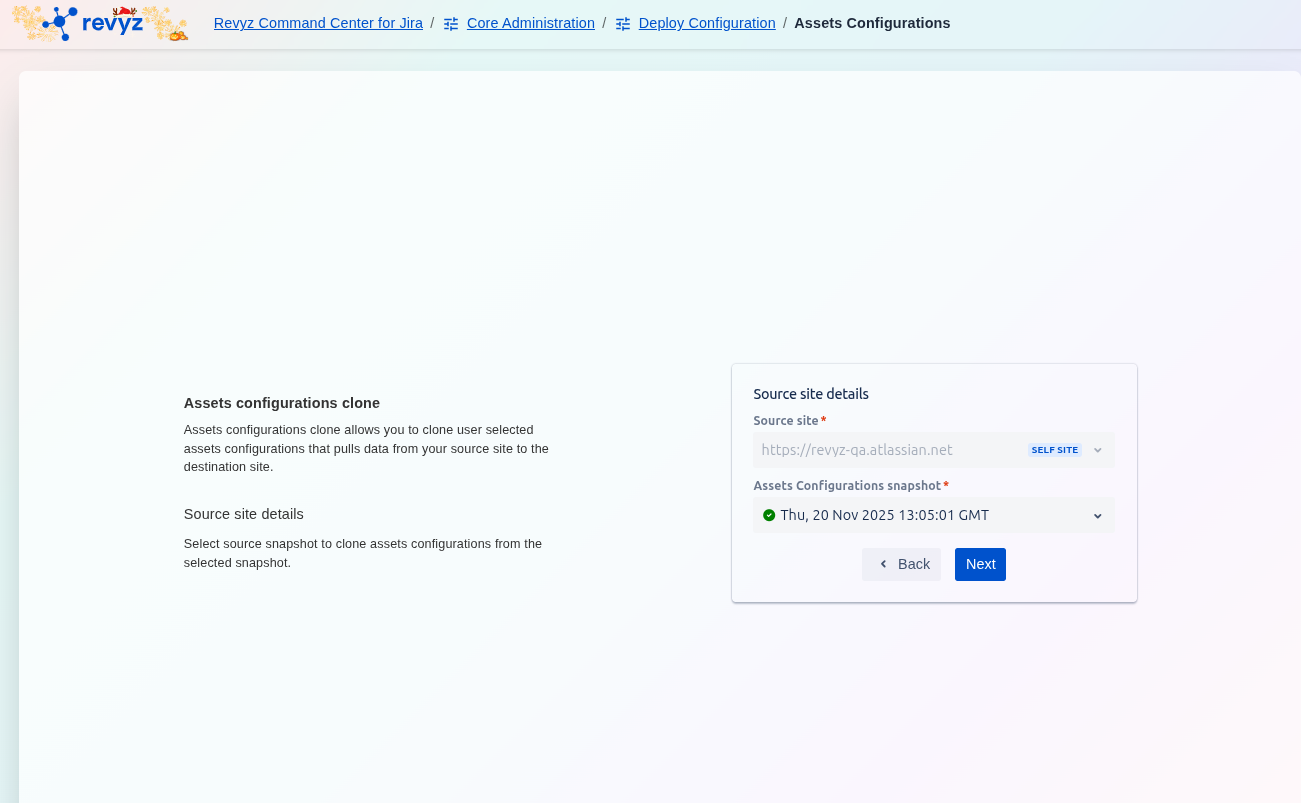Click the Assets Configurations snapshot field label

coord(847,486)
